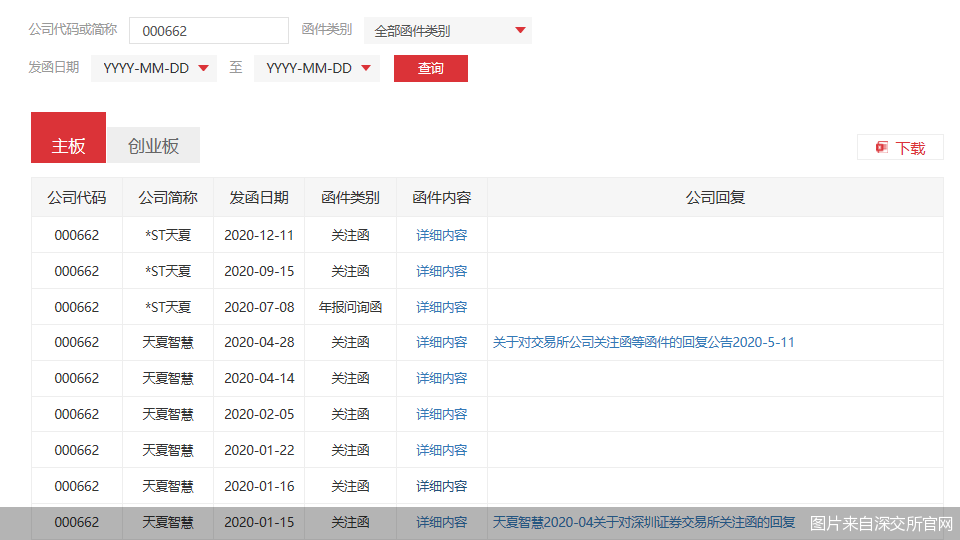The width and height of the screenshot is (960, 540).
Task: Click the 发函日期 column header
Action: (x=259, y=198)
